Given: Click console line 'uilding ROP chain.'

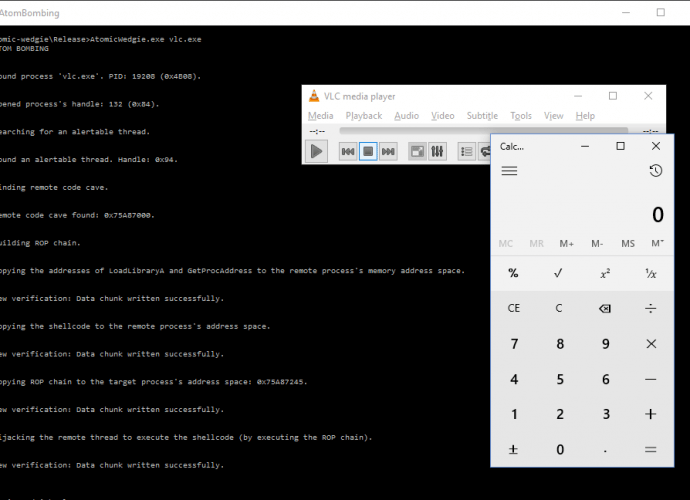Looking at the screenshot, I should click(40, 243).
